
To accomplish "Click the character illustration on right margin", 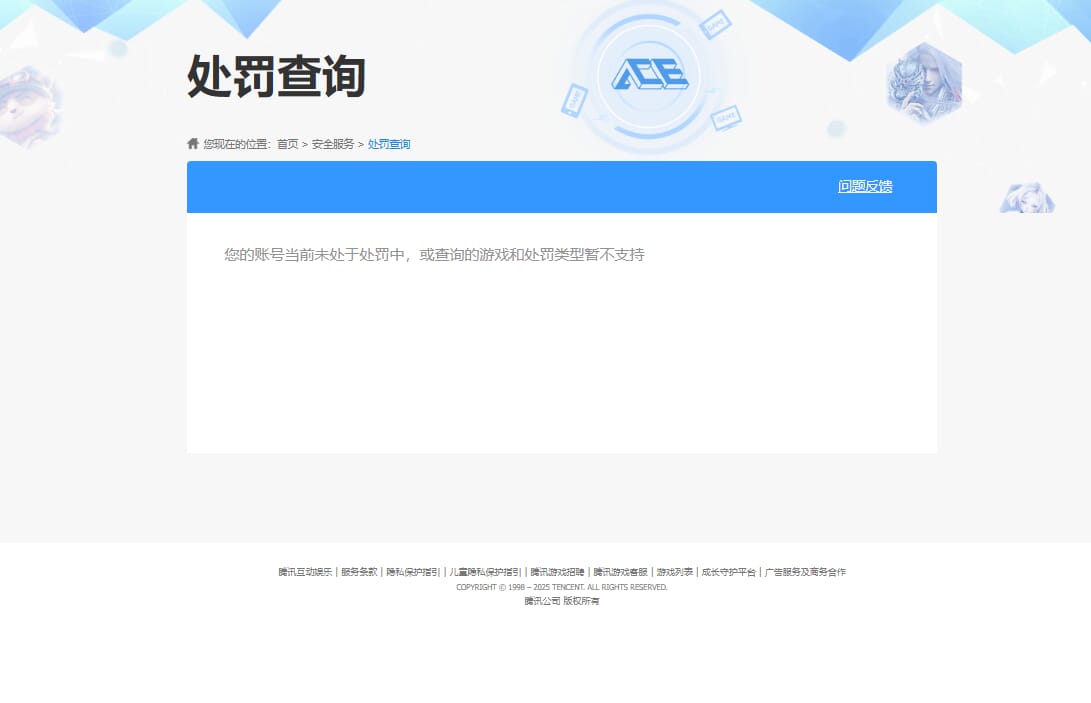I will pyautogui.click(x=1029, y=198).
